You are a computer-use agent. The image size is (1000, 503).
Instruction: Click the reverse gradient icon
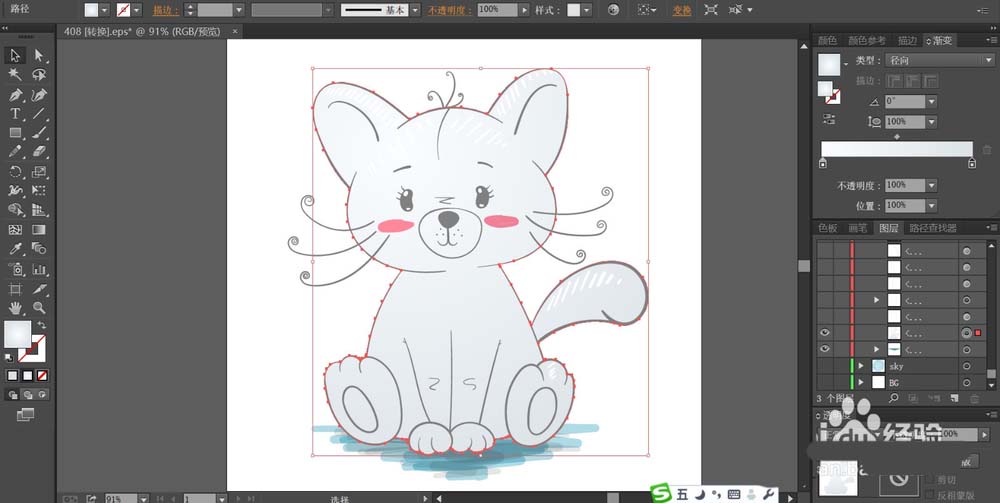coord(828,119)
